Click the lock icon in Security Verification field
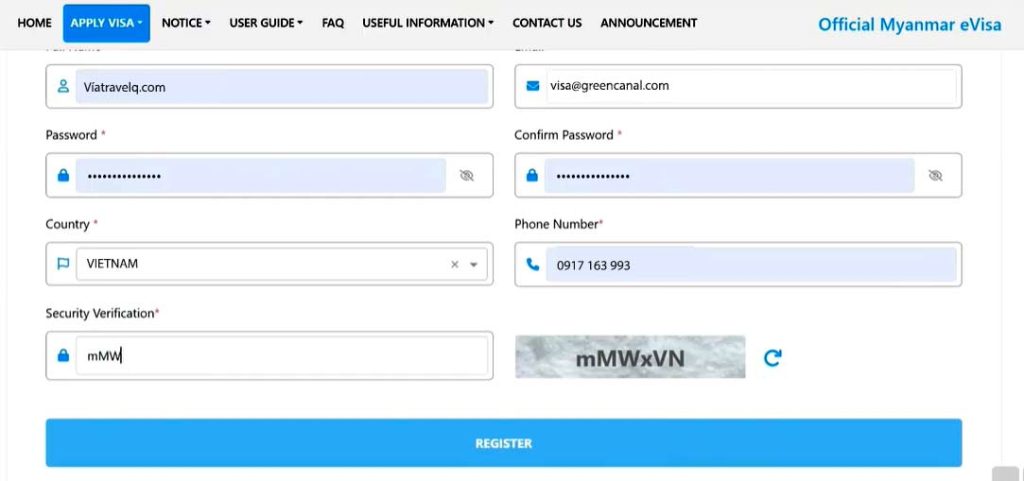 (x=63, y=355)
